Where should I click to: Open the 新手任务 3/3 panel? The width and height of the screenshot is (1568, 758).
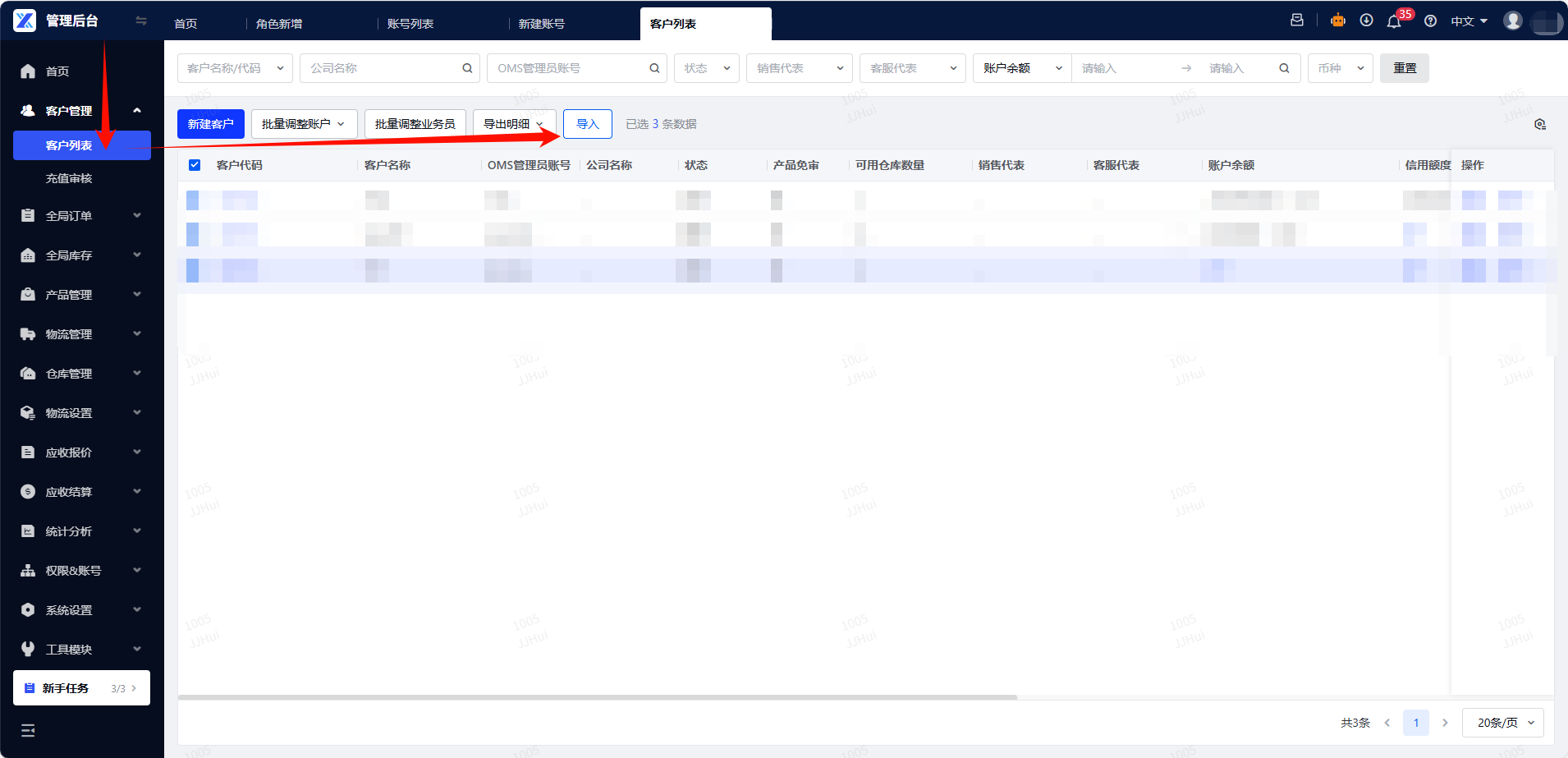81,688
